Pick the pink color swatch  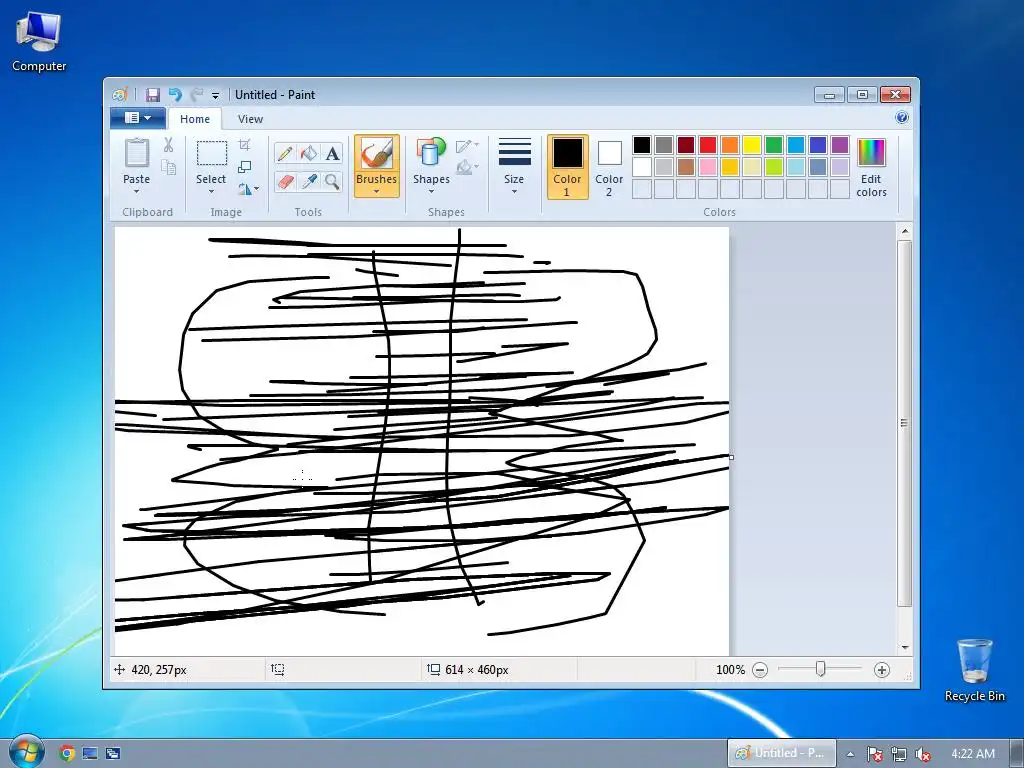coord(708,167)
